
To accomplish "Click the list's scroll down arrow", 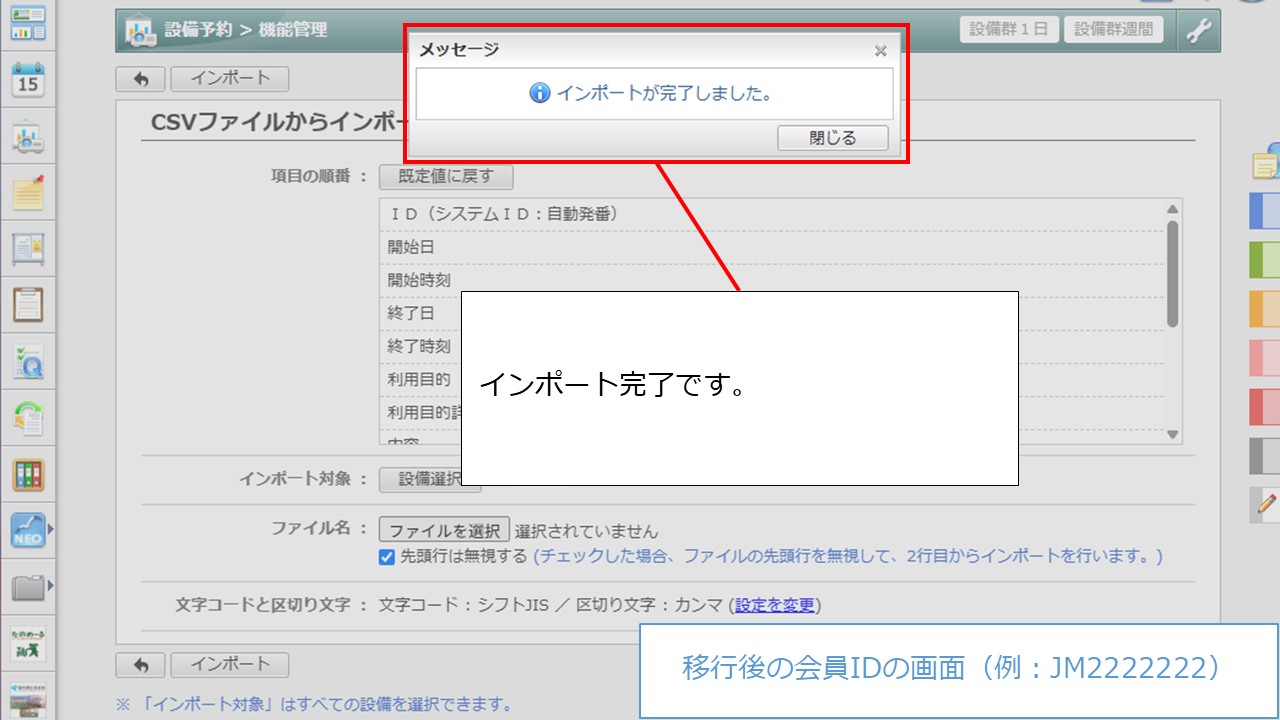I will (x=1173, y=434).
